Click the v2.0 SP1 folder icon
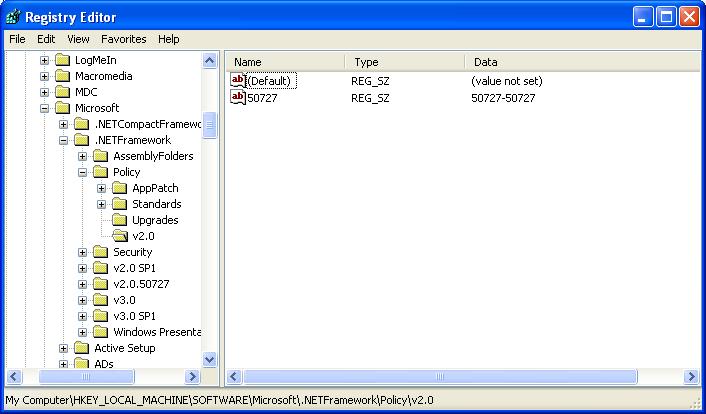This screenshot has width=706, height=414. 100,268
